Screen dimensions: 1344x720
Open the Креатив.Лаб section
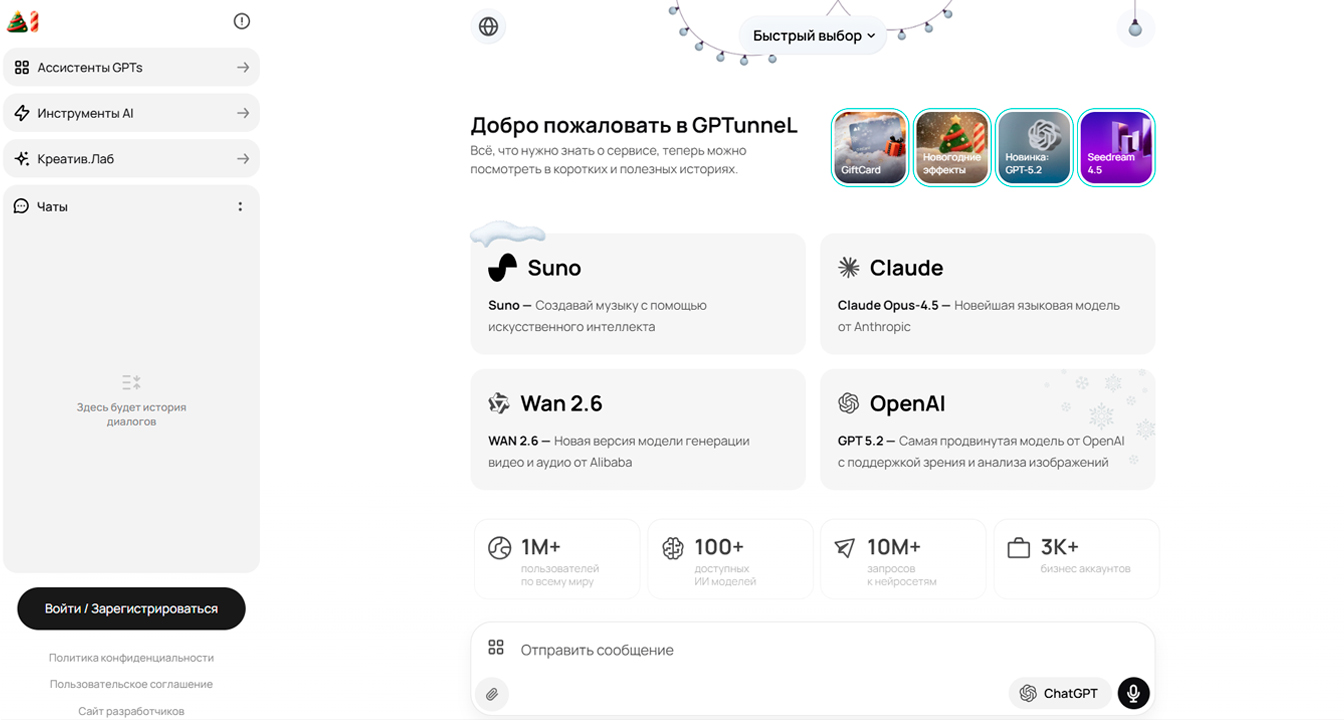pos(131,158)
